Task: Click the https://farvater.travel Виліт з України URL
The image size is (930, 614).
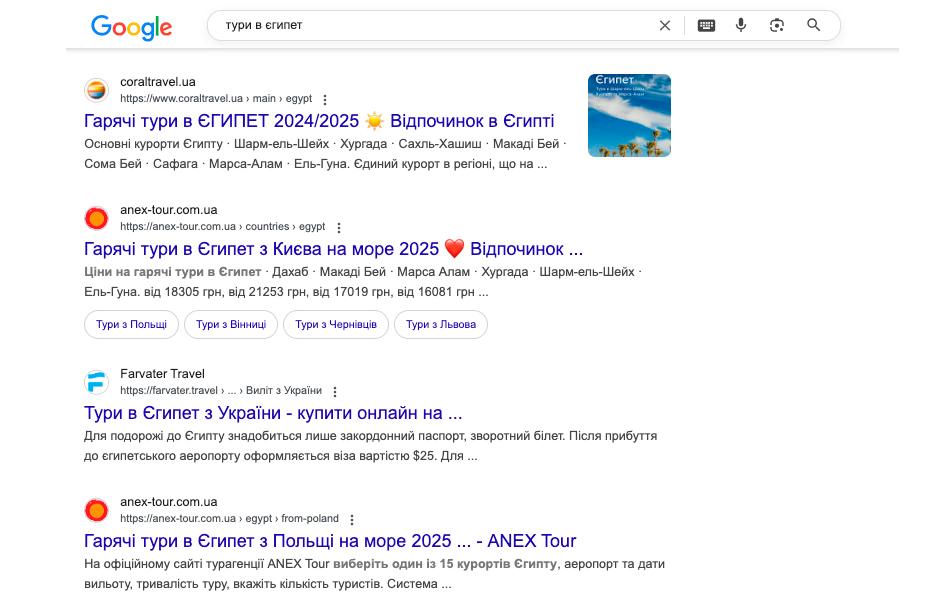Action: coord(221,390)
